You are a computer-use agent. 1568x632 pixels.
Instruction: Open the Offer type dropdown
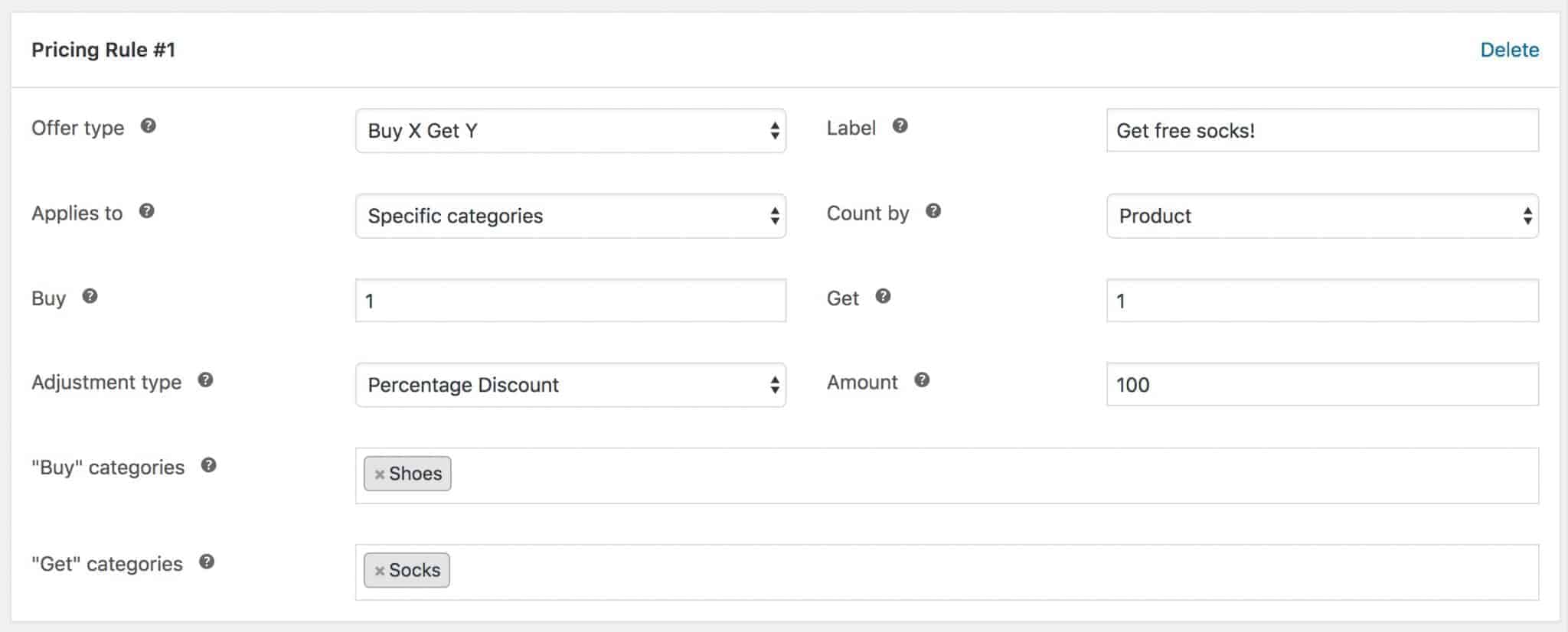tap(570, 131)
